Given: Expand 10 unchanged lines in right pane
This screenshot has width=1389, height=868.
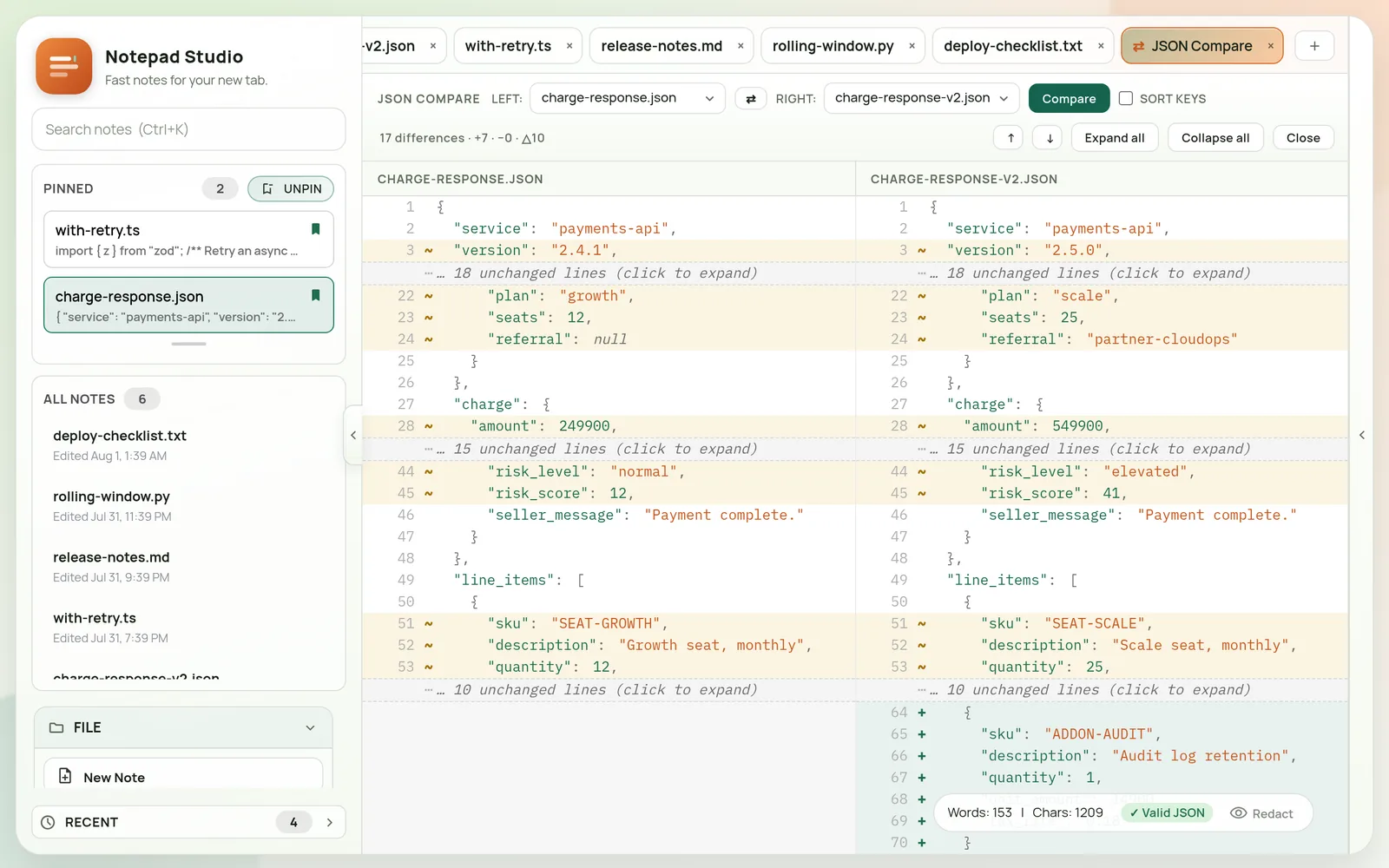Looking at the screenshot, I should pyautogui.click(x=1102, y=690).
